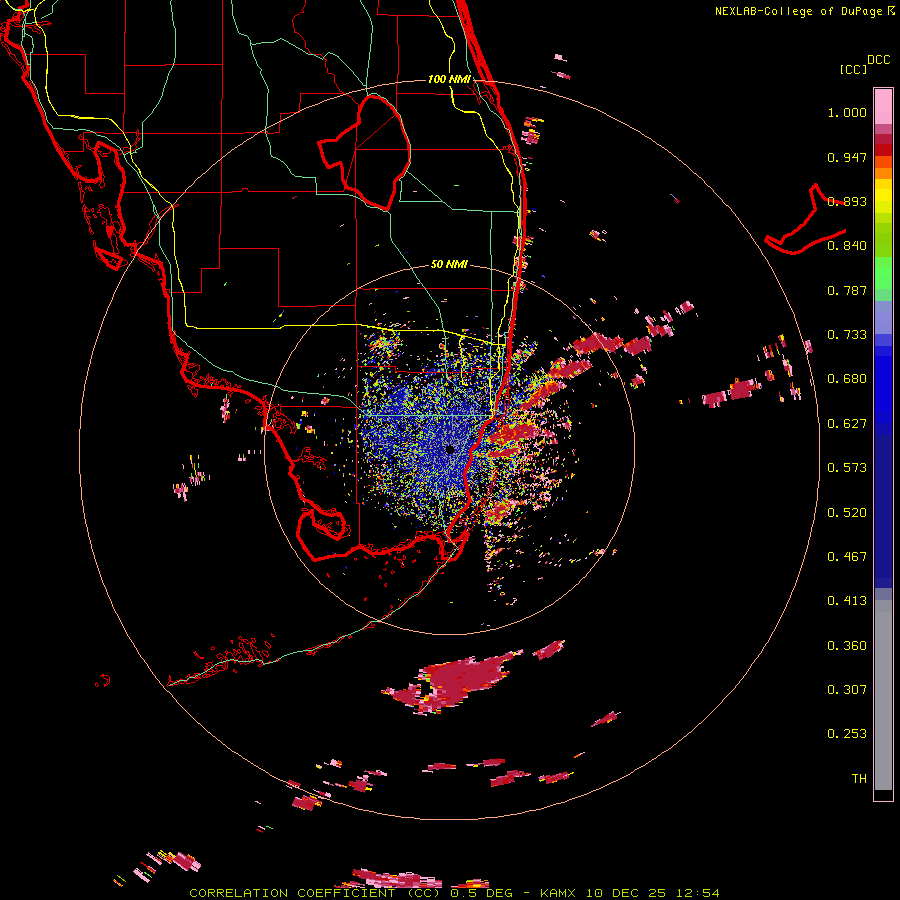Select the 0.733 scale value
The image size is (900, 900).
[x=847, y=335]
